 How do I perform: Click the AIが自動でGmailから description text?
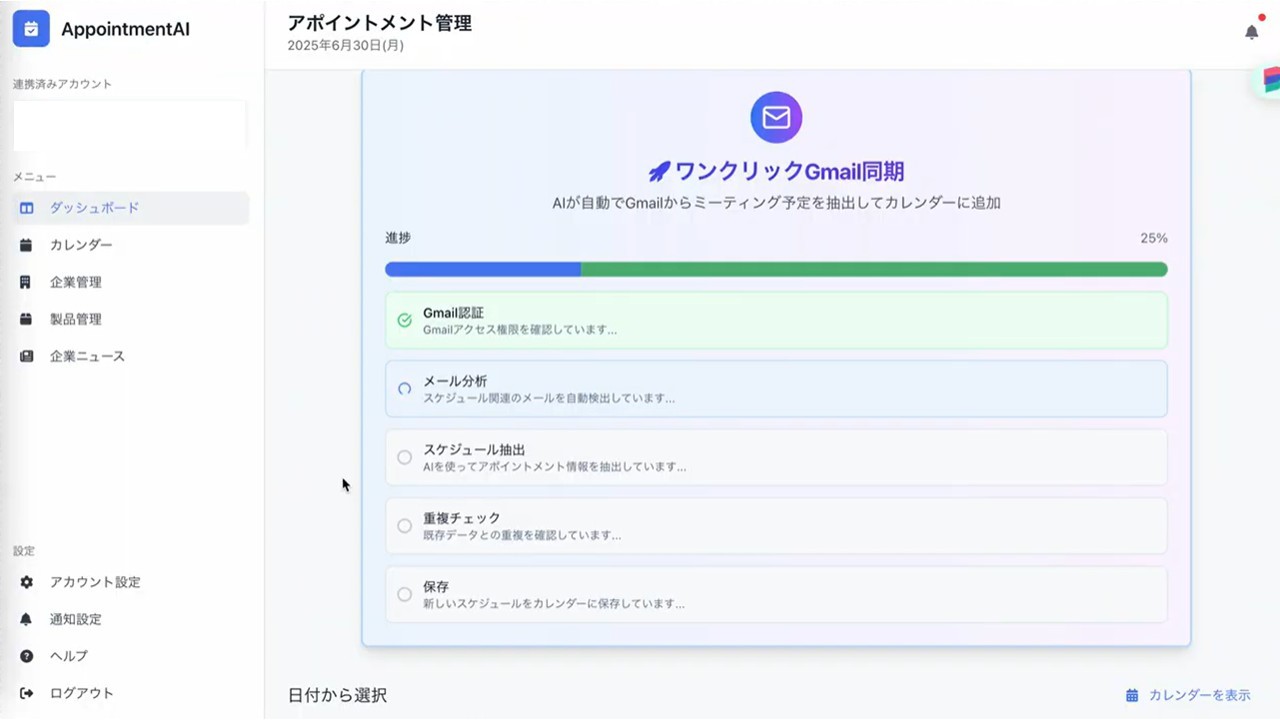point(776,203)
